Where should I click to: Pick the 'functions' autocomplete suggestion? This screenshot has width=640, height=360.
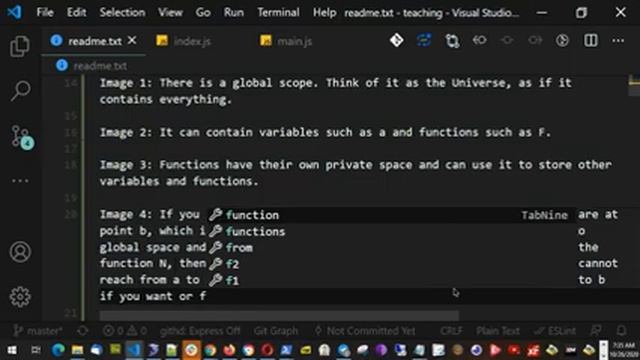(x=392, y=231)
